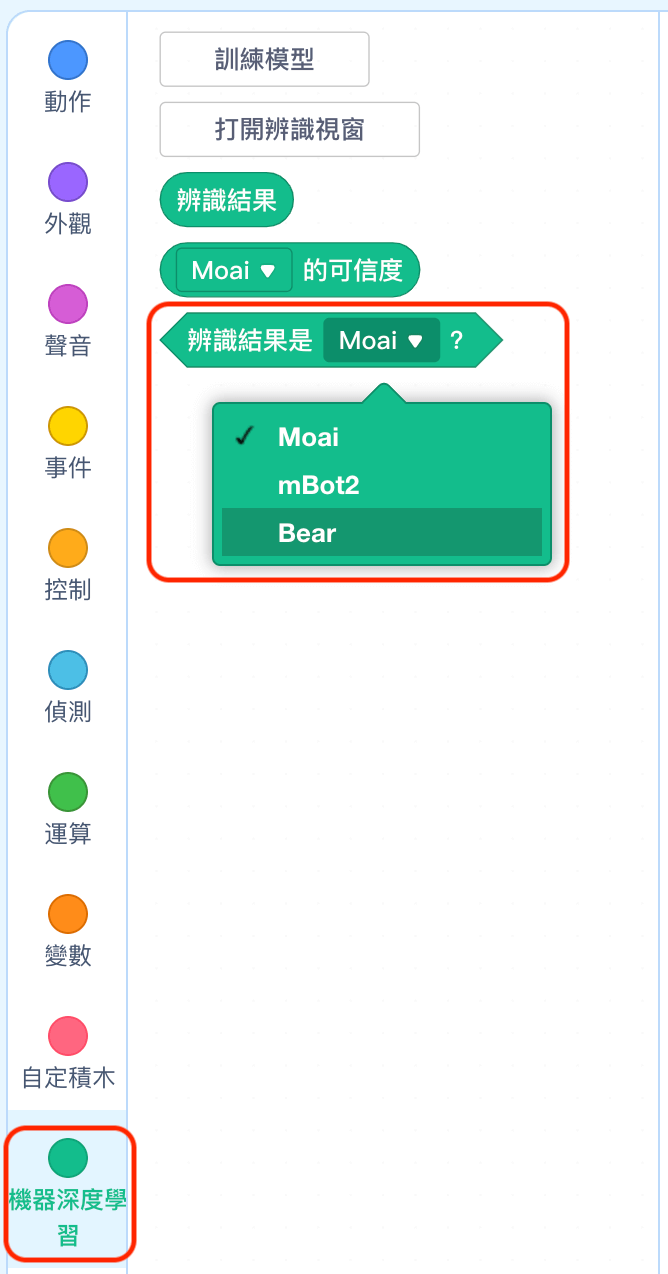Open the orange 控制 block category
The height and width of the screenshot is (1274, 668).
(68, 549)
